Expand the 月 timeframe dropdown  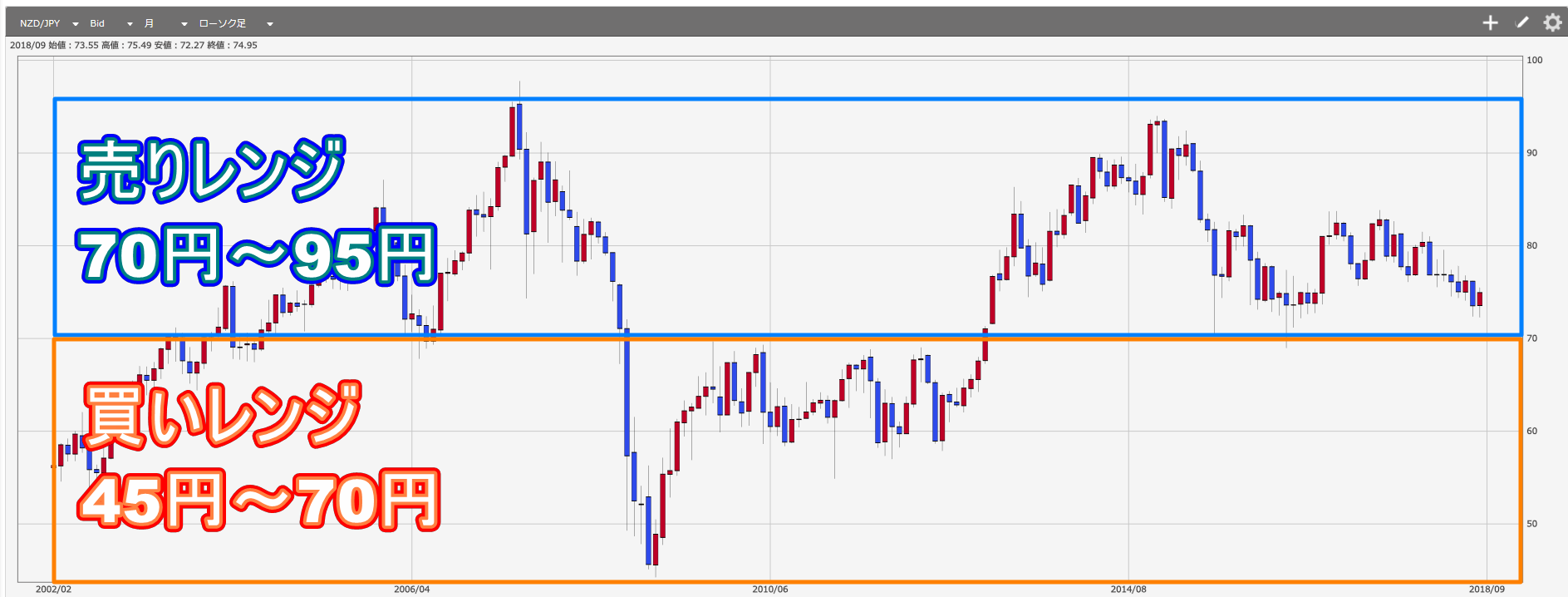(x=165, y=23)
